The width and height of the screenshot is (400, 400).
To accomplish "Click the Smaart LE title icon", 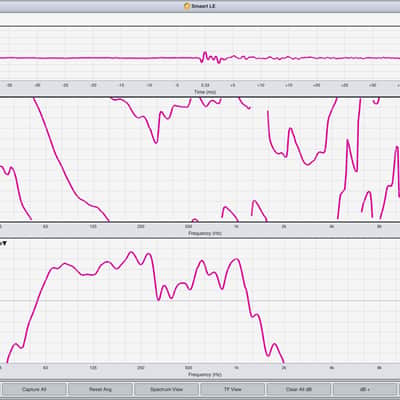I will [x=187, y=6].
